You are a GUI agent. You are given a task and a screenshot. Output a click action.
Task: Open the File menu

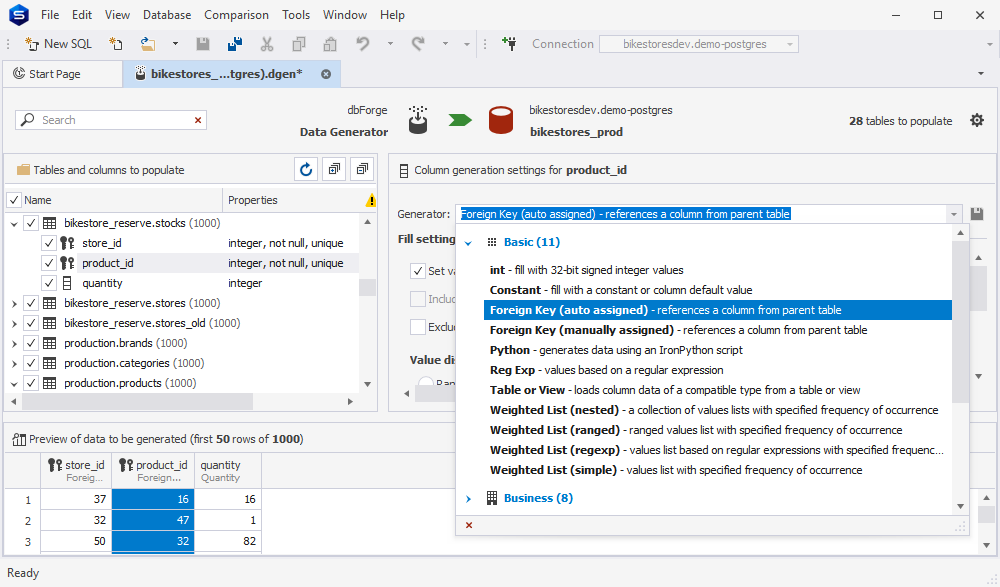(50, 15)
